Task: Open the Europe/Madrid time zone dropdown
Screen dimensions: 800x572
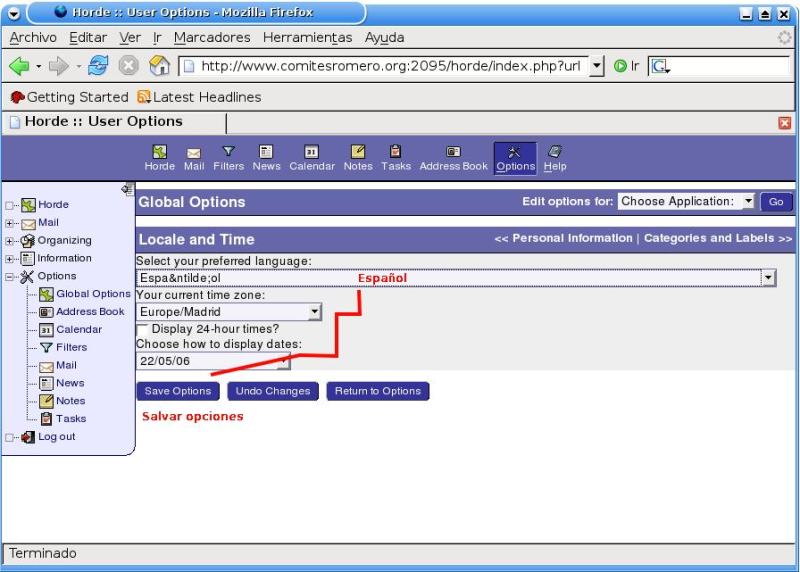Action: point(314,312)
